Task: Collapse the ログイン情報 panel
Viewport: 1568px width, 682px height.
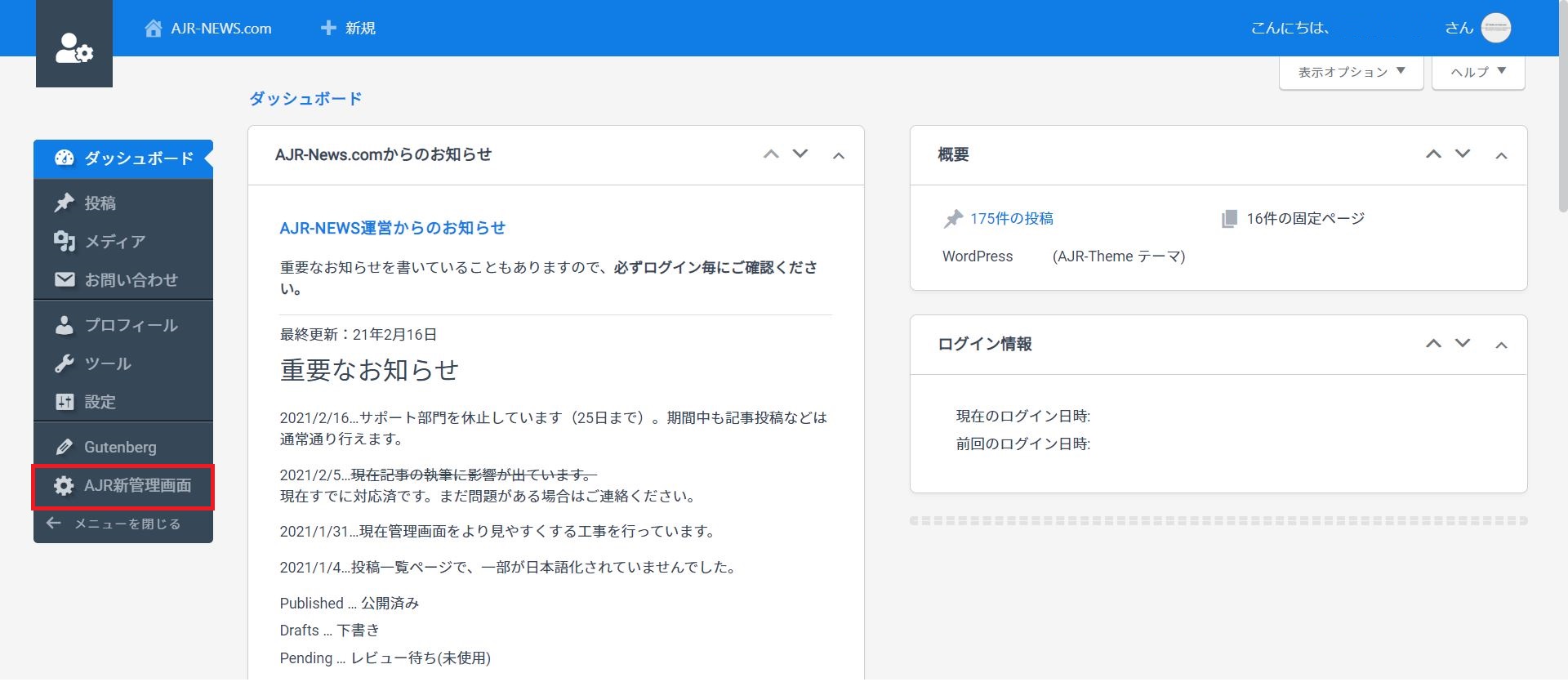Action: (1500, 345)
